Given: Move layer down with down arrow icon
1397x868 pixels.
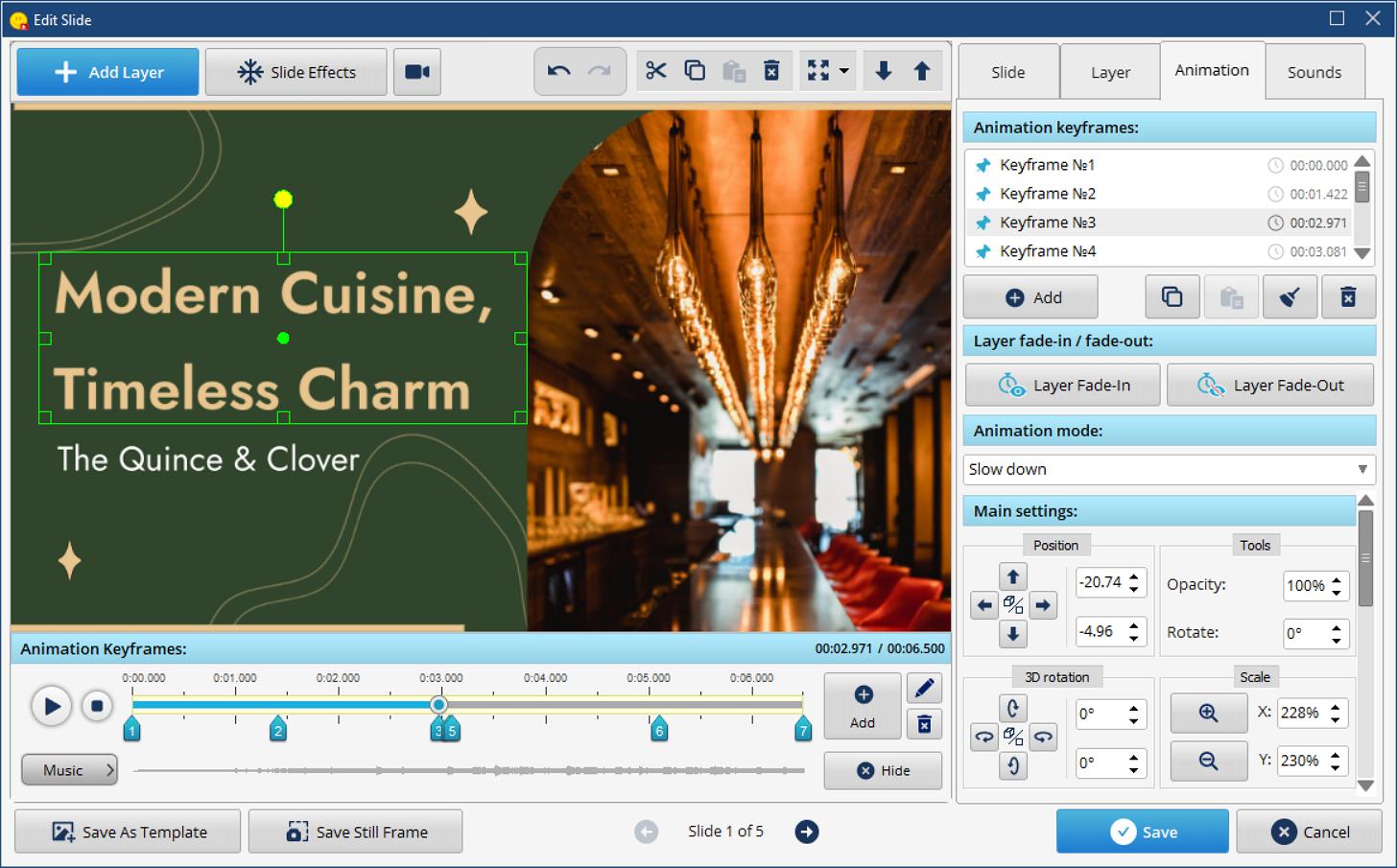Looking at the screenshot, I should click(884, 71).
